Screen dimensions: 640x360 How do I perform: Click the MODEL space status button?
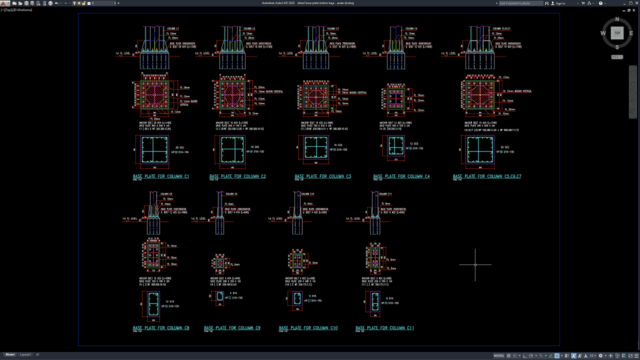click(499, 356)
